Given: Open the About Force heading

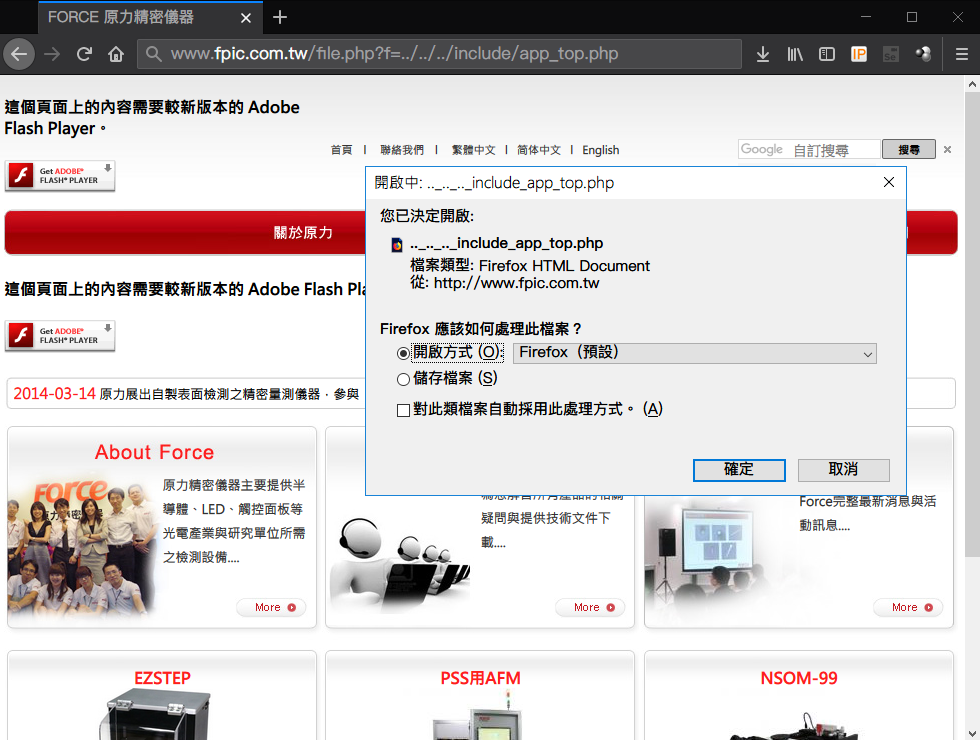Looking at the screenshot, I should [x=154, y=452].
